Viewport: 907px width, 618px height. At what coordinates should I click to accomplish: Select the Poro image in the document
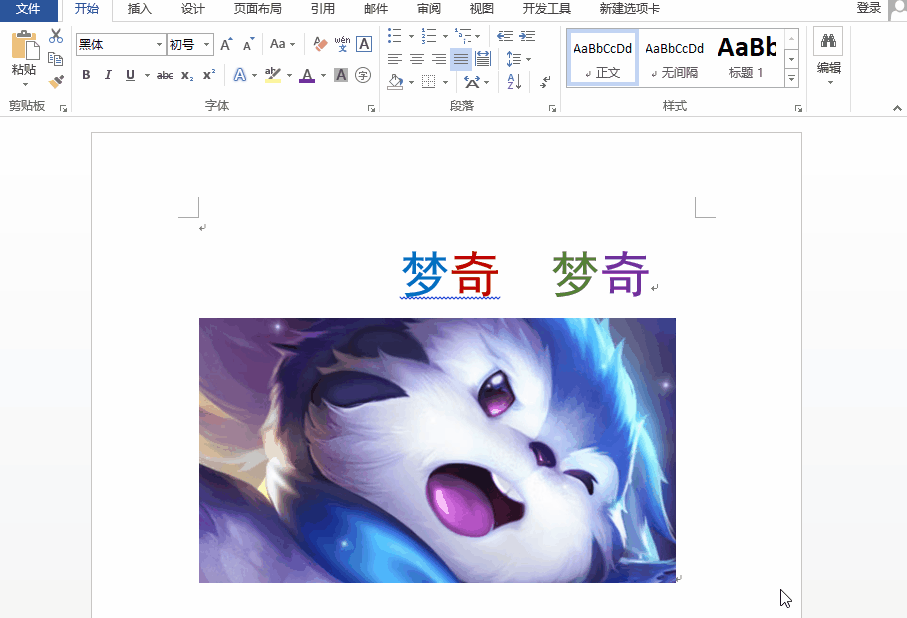click(x=437, y=450)
